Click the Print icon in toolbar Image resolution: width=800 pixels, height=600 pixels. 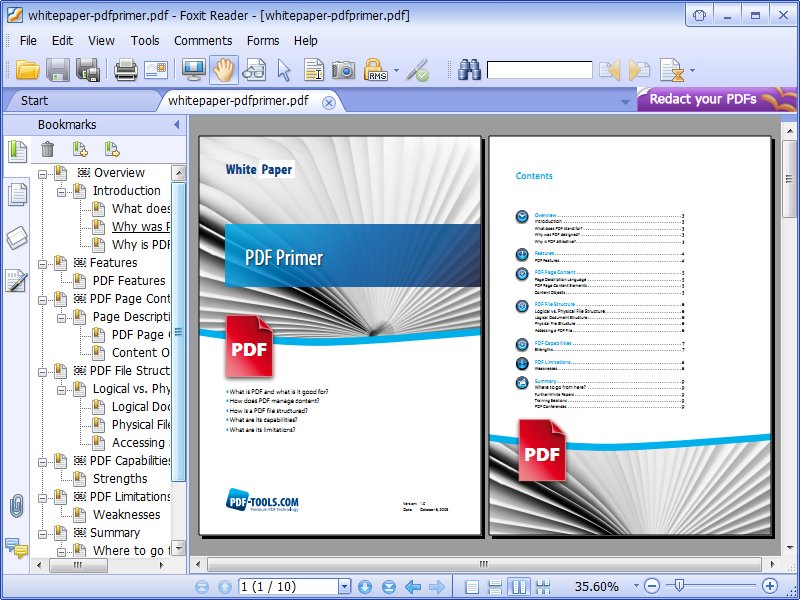coord(125,70)
